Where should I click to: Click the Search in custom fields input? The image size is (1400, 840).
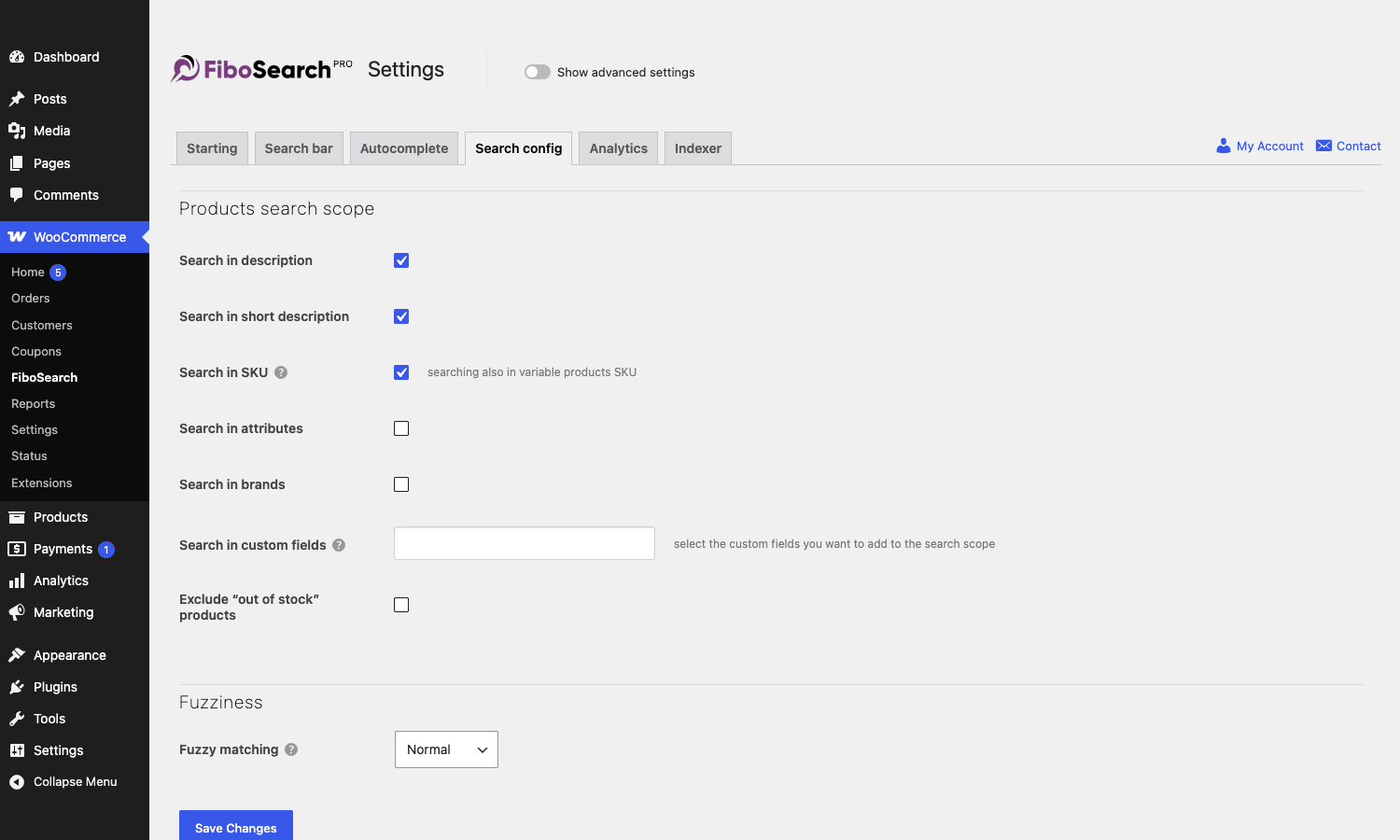pos(525,543)
